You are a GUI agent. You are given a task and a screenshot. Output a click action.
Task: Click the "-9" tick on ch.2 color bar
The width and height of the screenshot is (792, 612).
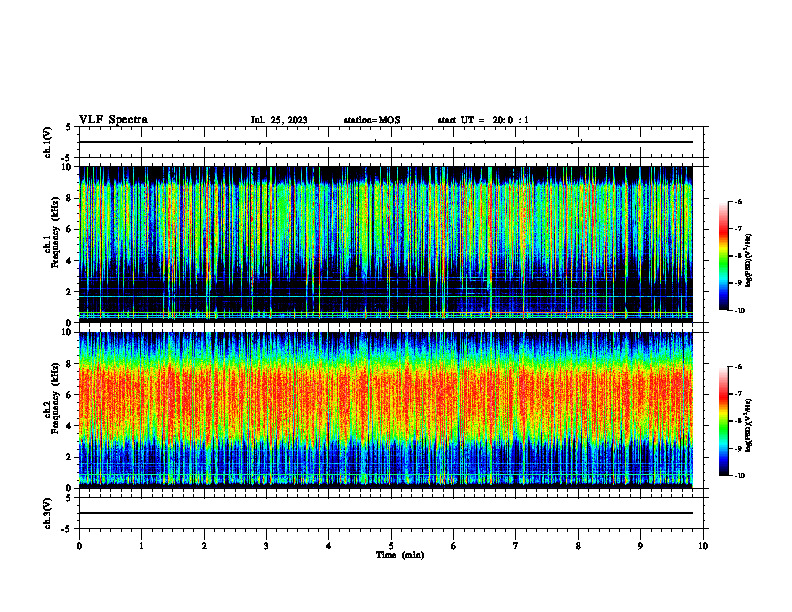pos(738,448)
